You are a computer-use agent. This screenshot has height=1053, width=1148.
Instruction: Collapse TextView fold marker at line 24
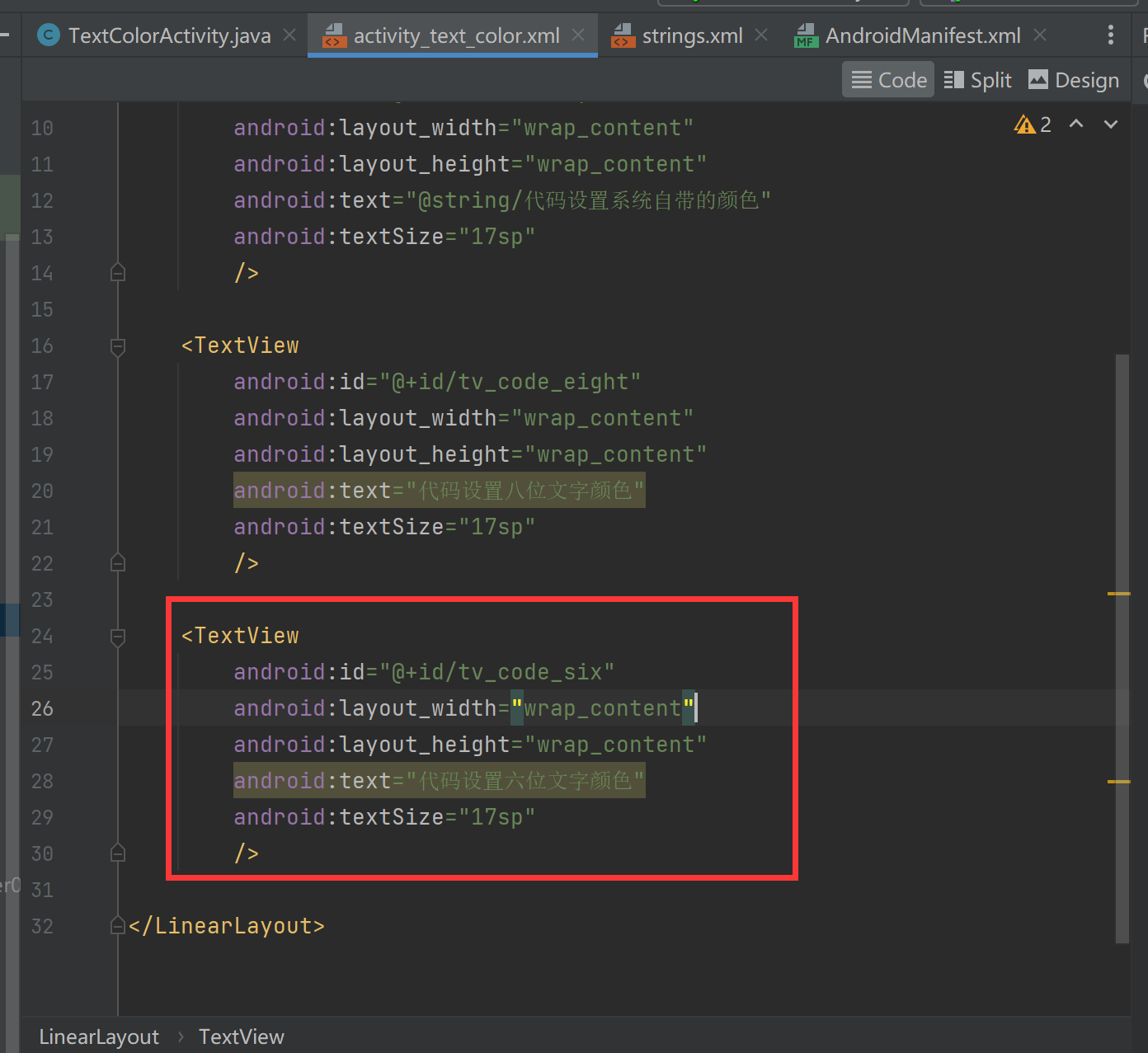(118, 637)
